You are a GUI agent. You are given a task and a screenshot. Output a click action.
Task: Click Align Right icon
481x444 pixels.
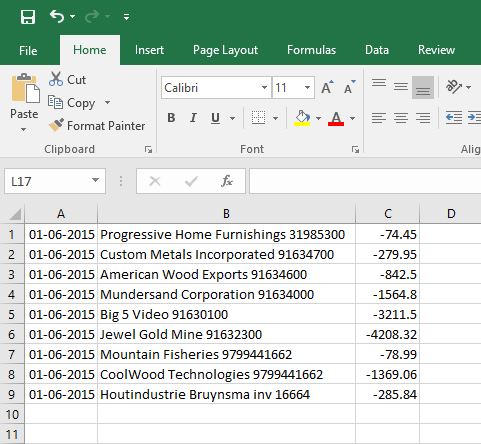[423, 118]
